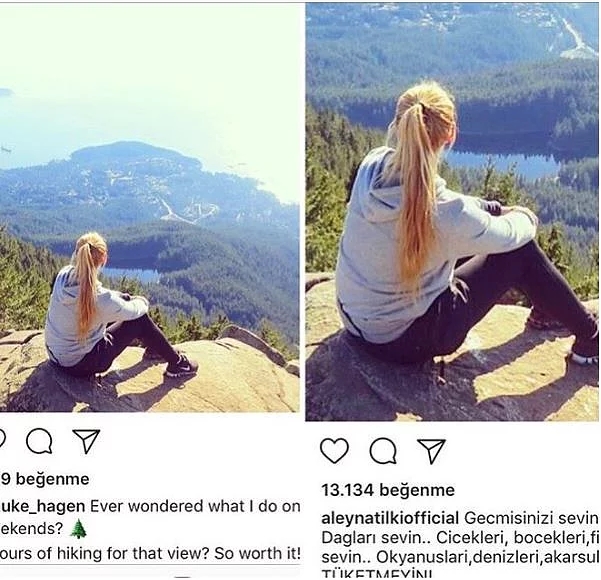Click the line 'hiking for that view? So worth it!'
The width and height of the screenshot is (601, 580).
coord(179,554)
